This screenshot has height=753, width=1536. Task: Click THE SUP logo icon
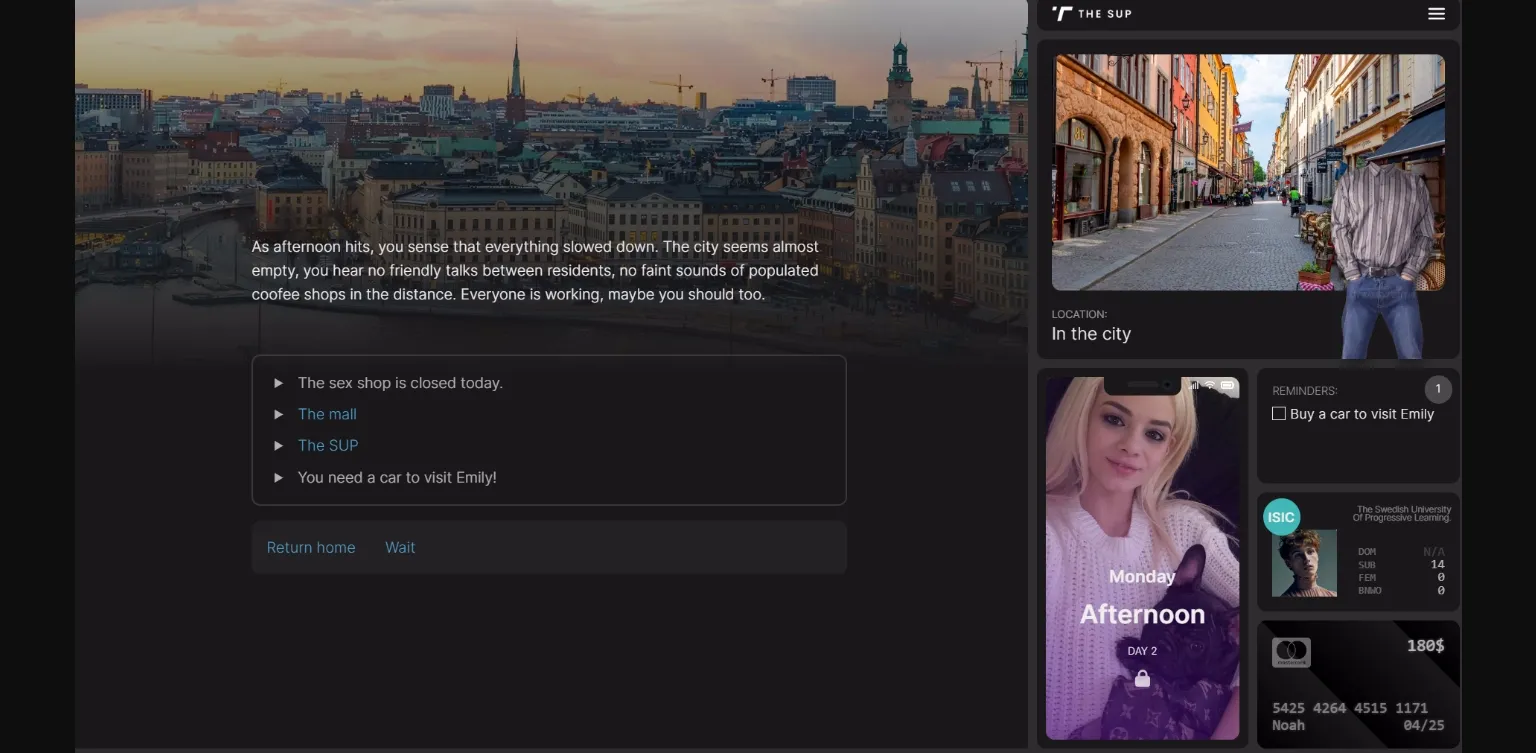point(1062,13)
